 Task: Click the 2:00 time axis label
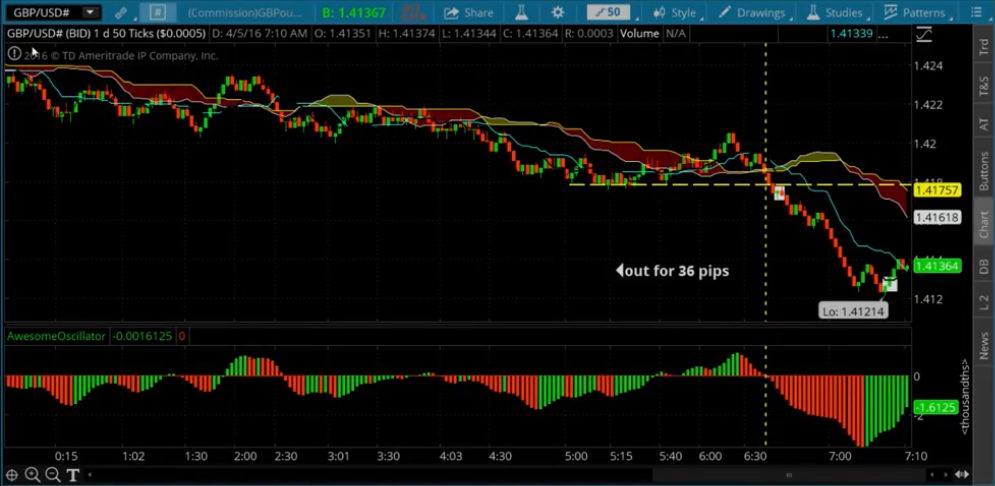point(245,456)
